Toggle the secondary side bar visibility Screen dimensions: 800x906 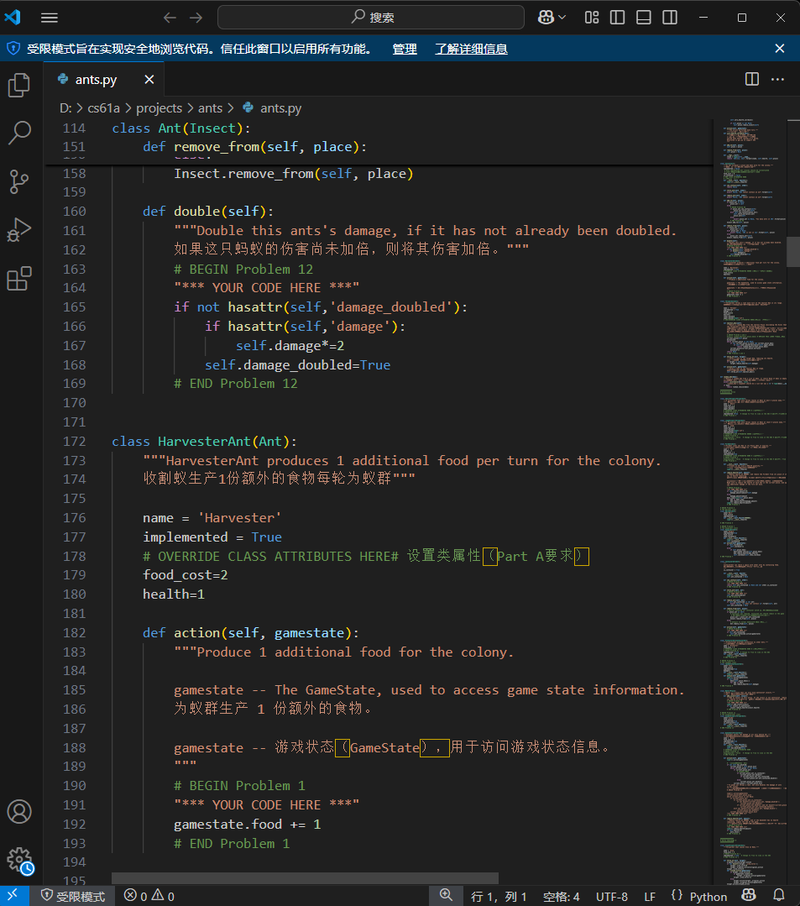point(670,17)
